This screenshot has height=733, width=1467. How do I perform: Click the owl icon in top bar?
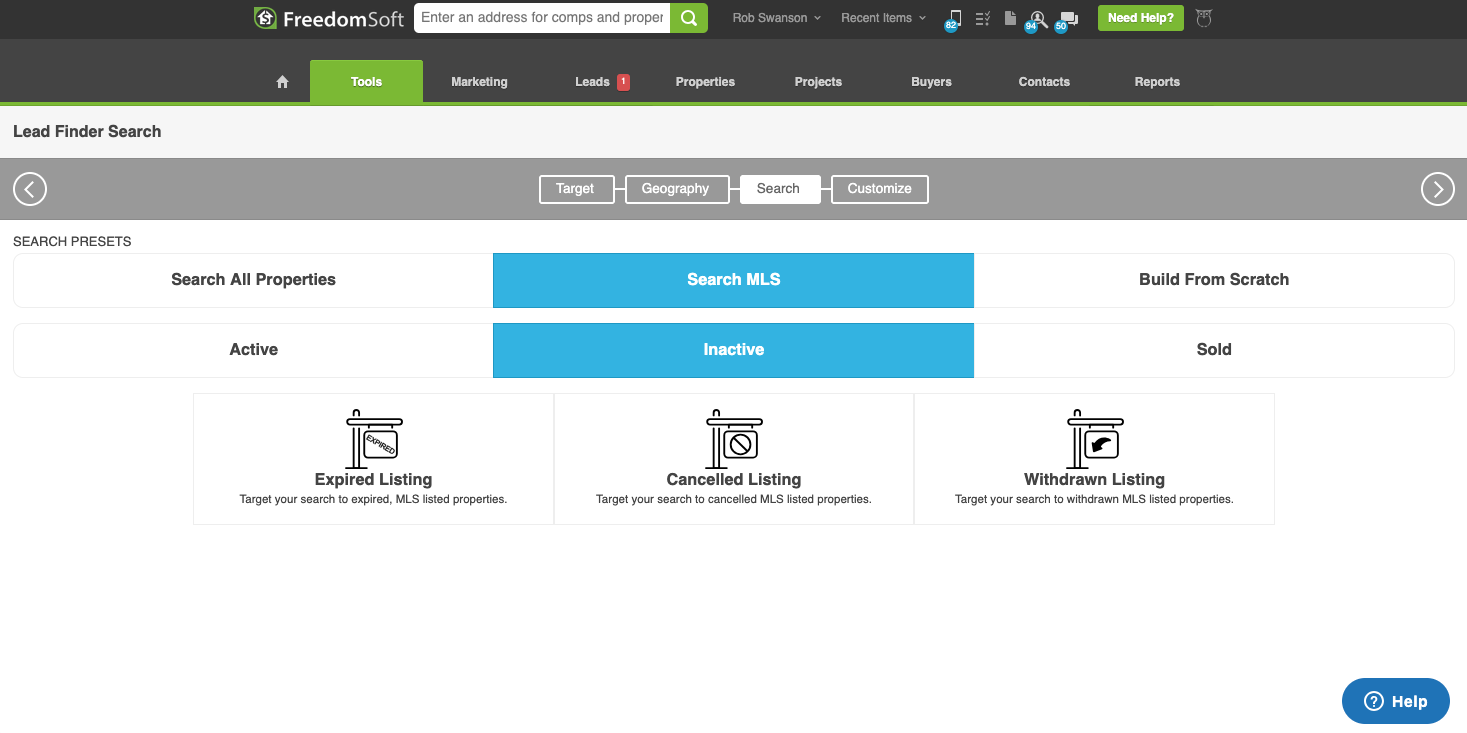pos(1204,18)
